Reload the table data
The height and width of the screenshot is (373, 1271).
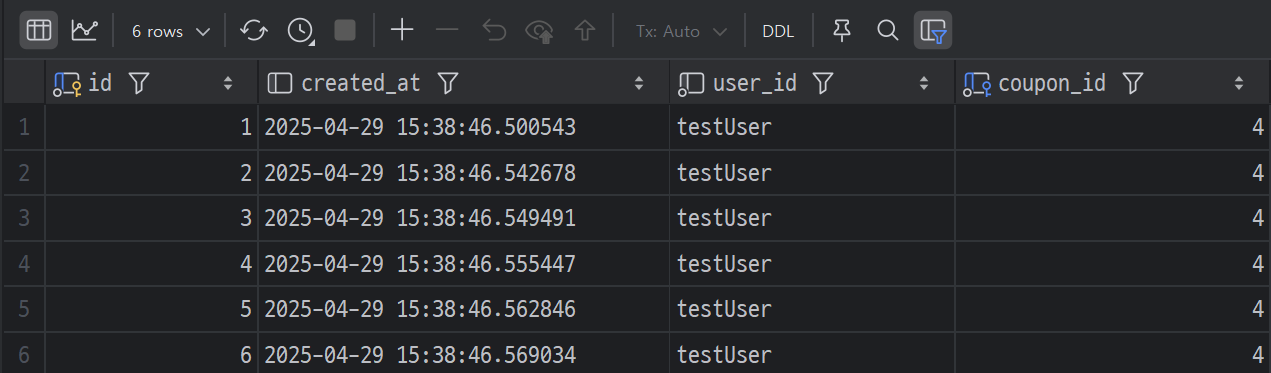[255, 31]
